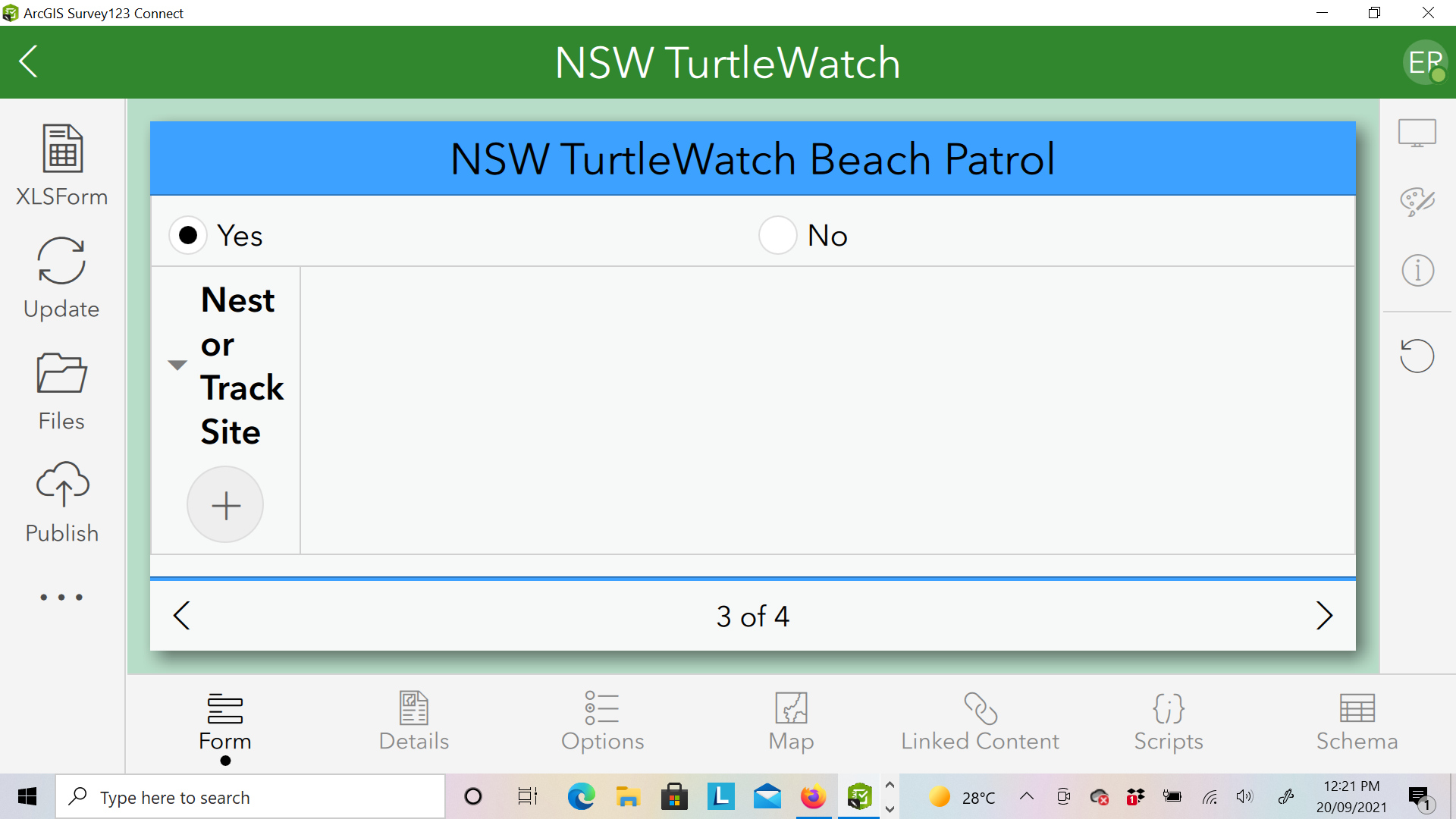Open Microsoft Store from the taskbar
Viewport: 1456px width, 819px height.
pos(674,796)
